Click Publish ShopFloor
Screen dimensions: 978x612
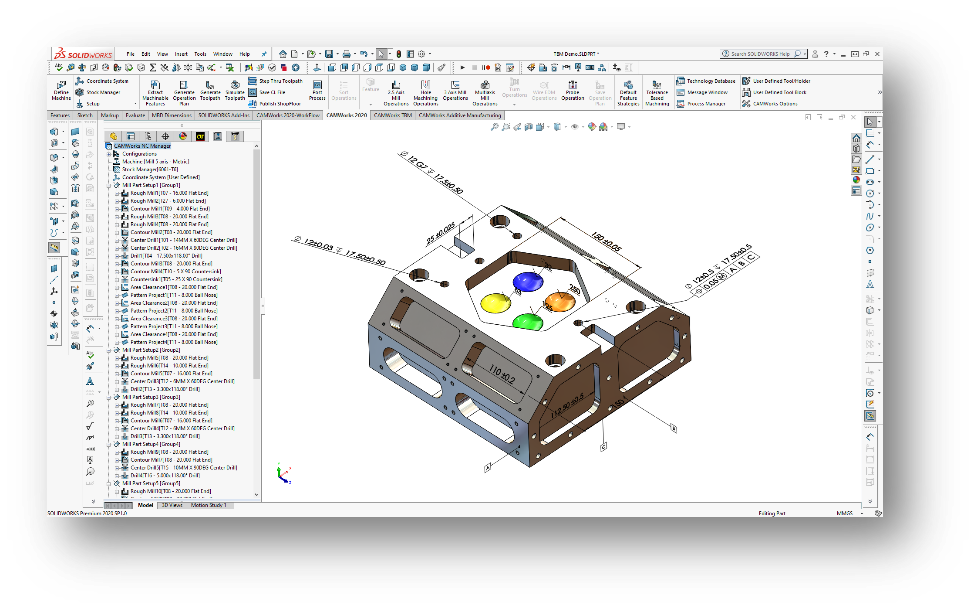274,104
